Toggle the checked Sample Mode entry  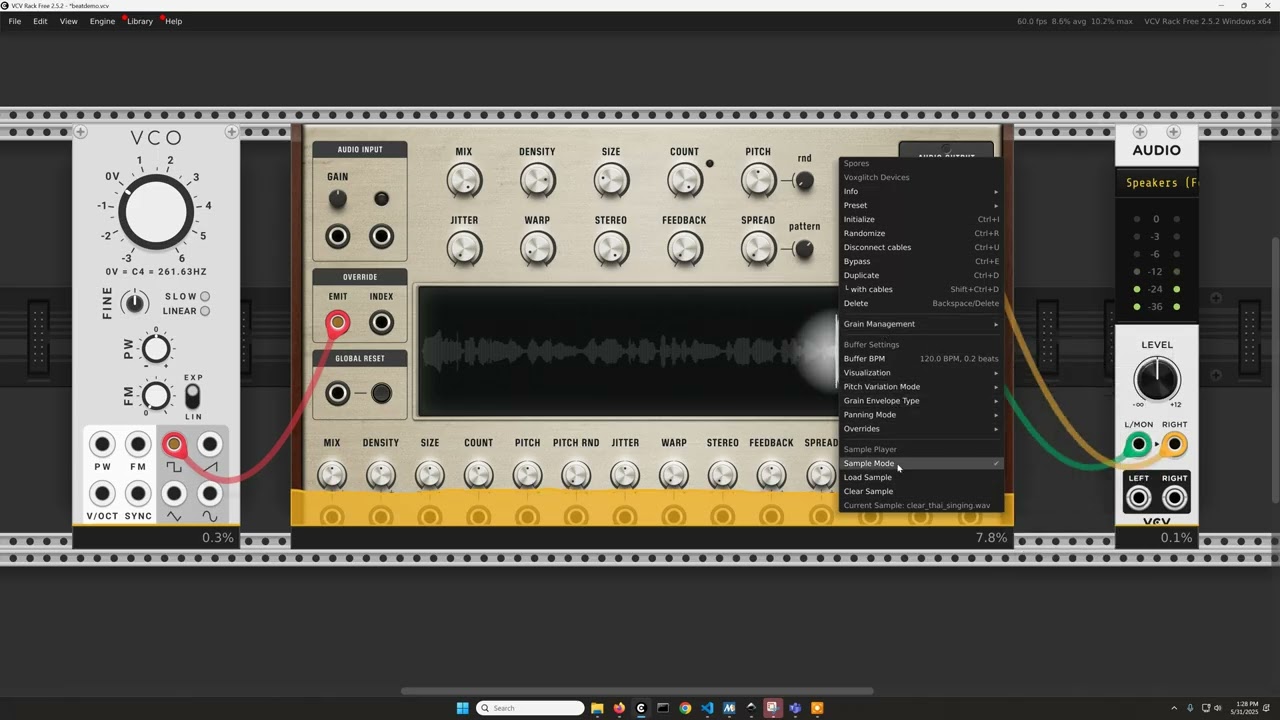[x=920, y=463]
